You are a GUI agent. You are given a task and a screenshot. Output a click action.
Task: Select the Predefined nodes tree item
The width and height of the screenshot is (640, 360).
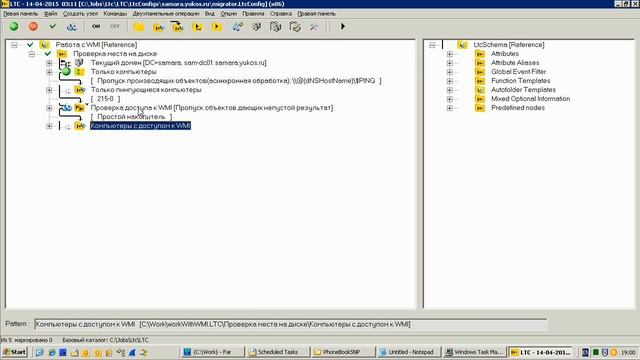pos(518,108)
